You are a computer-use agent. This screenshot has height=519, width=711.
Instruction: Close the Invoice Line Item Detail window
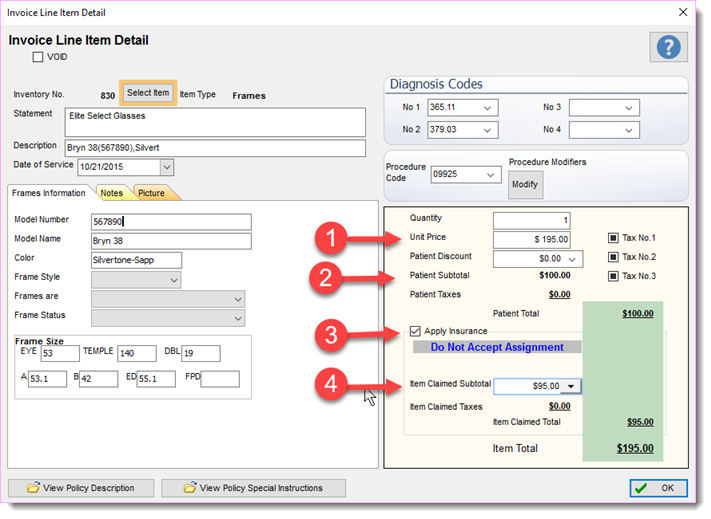coord(683,12)
